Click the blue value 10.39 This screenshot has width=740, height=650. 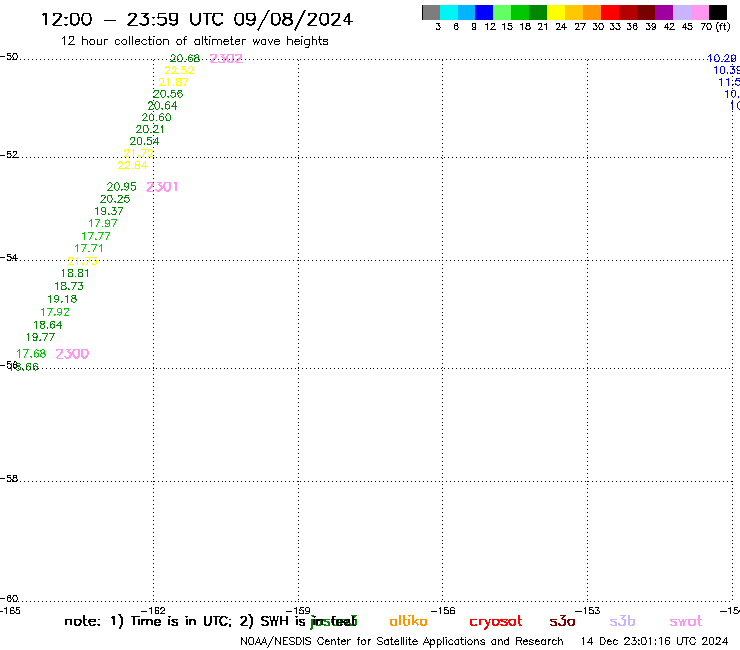[726, 70]
